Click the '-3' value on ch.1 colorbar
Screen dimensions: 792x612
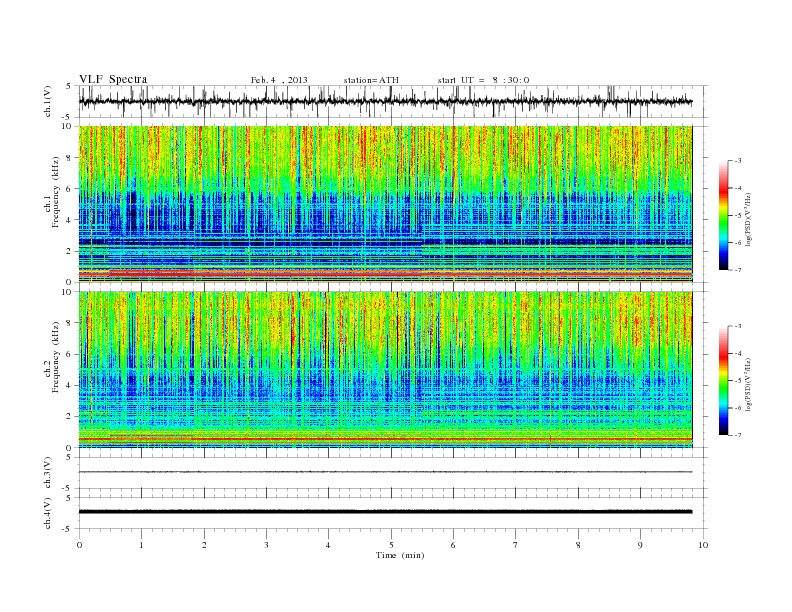pos(738,161)
